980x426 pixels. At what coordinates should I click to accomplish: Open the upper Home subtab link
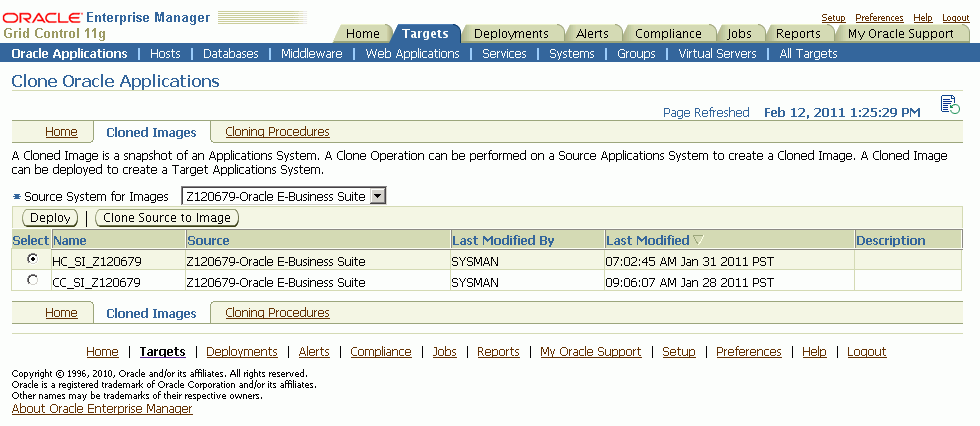pos(61,132)
